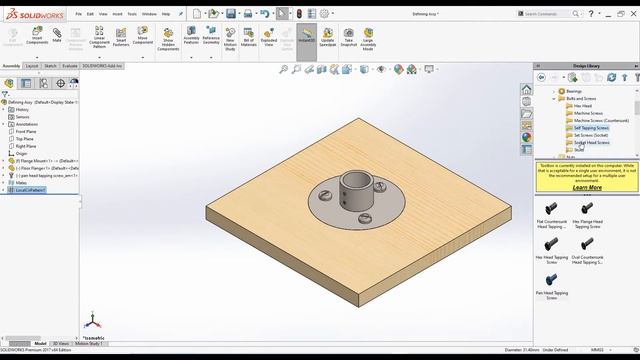Expand the Mates folder
640x360 pixels.
(4, 183)
